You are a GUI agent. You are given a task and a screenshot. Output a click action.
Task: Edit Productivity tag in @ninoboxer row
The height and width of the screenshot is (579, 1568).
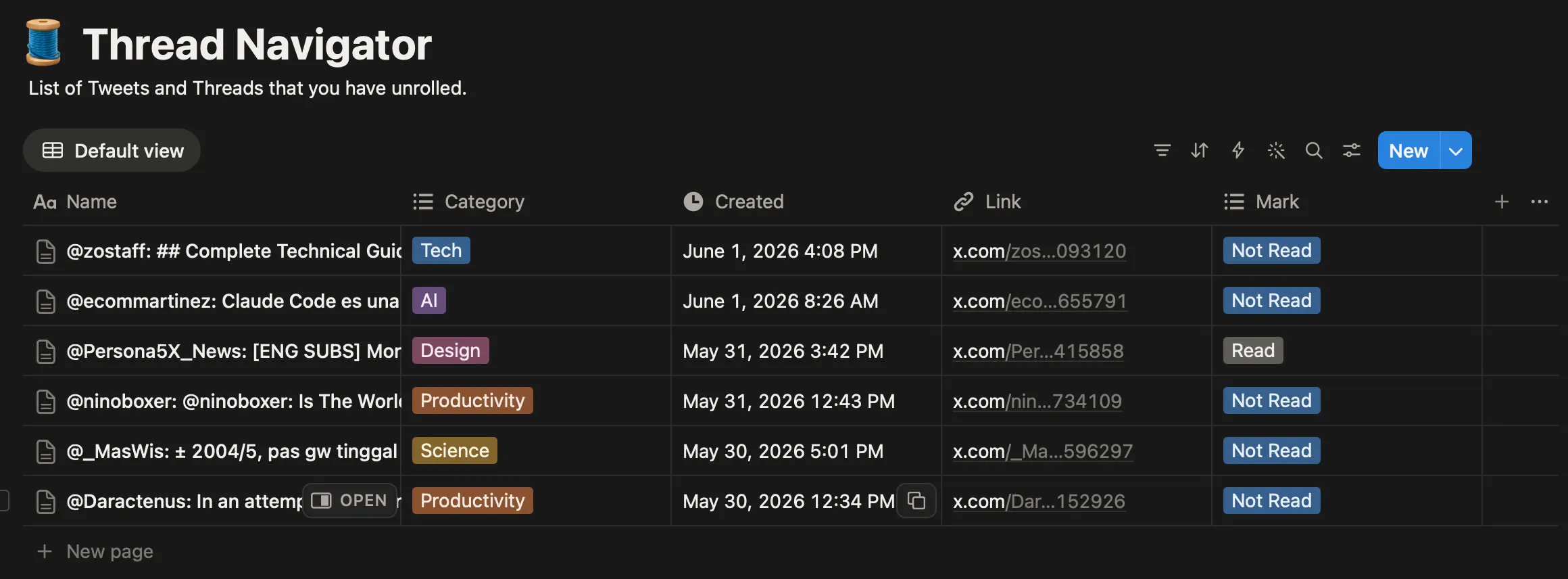point(472,400)
